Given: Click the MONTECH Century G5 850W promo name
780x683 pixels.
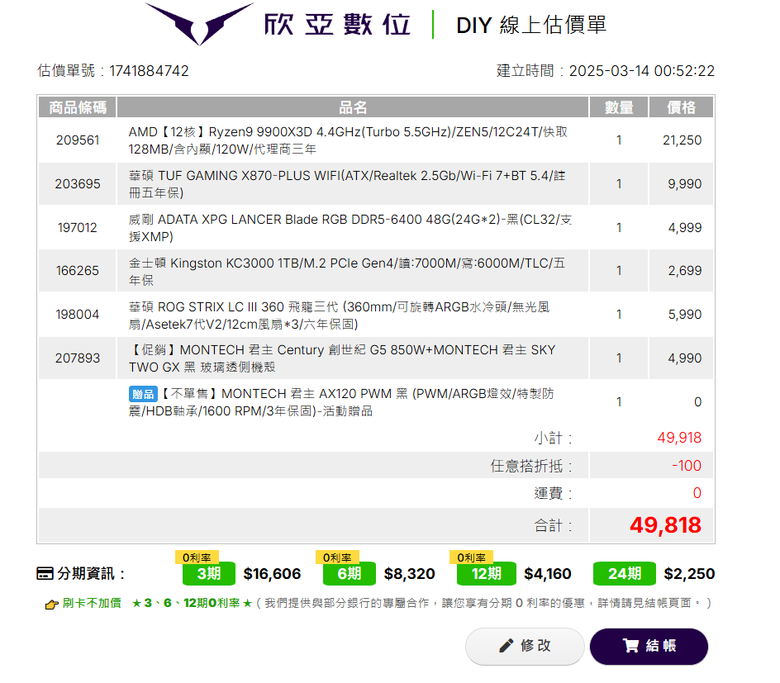Looking at the screenshot, I should (x=342, y=359).
